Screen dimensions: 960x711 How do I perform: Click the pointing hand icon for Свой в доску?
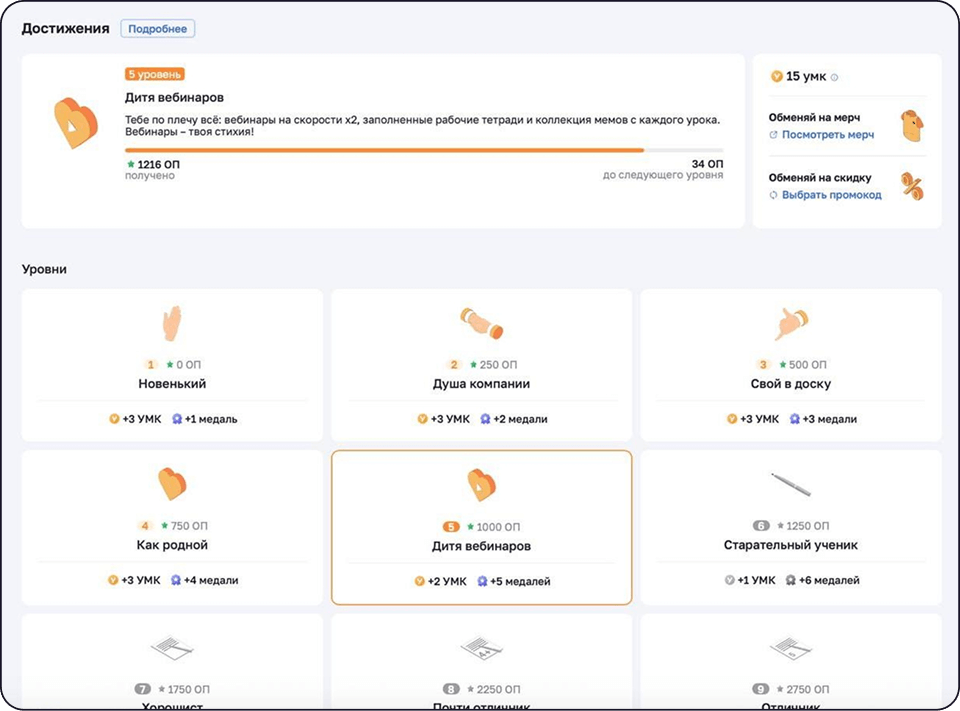tap(791, 324)
